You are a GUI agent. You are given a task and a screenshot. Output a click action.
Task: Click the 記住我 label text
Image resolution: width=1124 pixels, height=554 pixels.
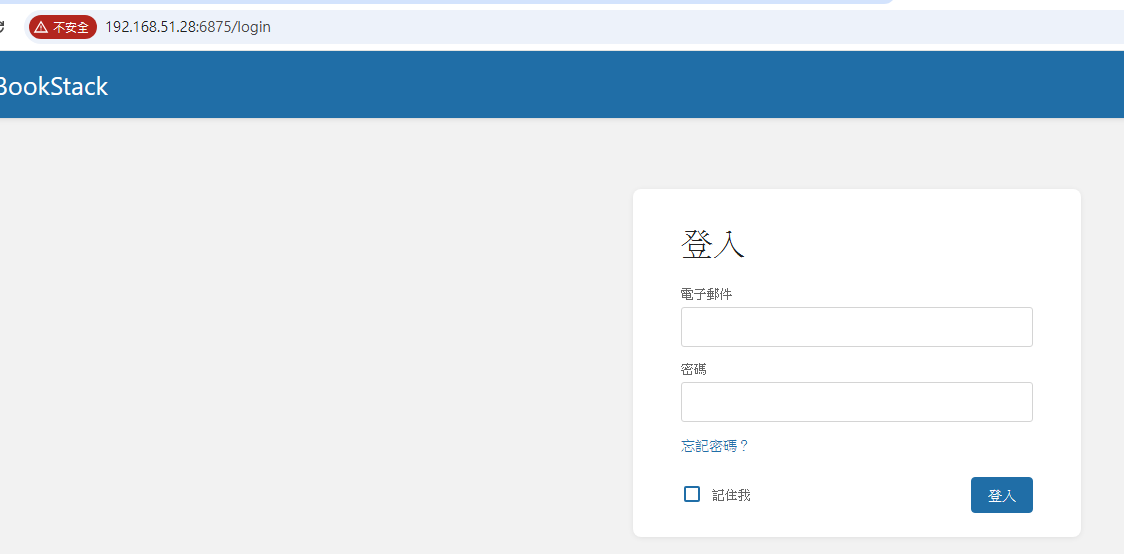tap(731, 495)
